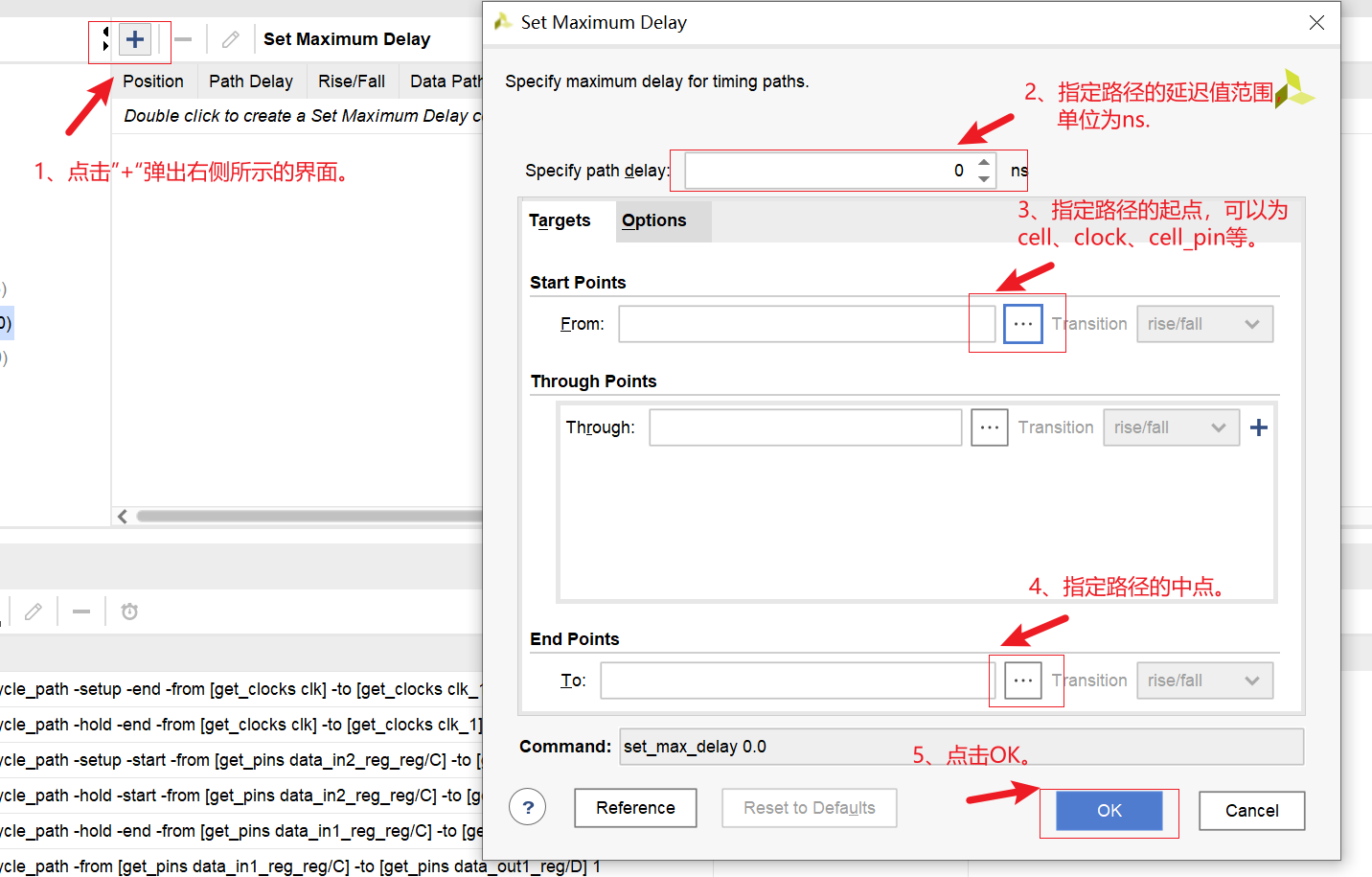Select the -hold -end get_clocks clk constraint row
The width and height of the screenshot is (1372, 877).
pos(241,725)
